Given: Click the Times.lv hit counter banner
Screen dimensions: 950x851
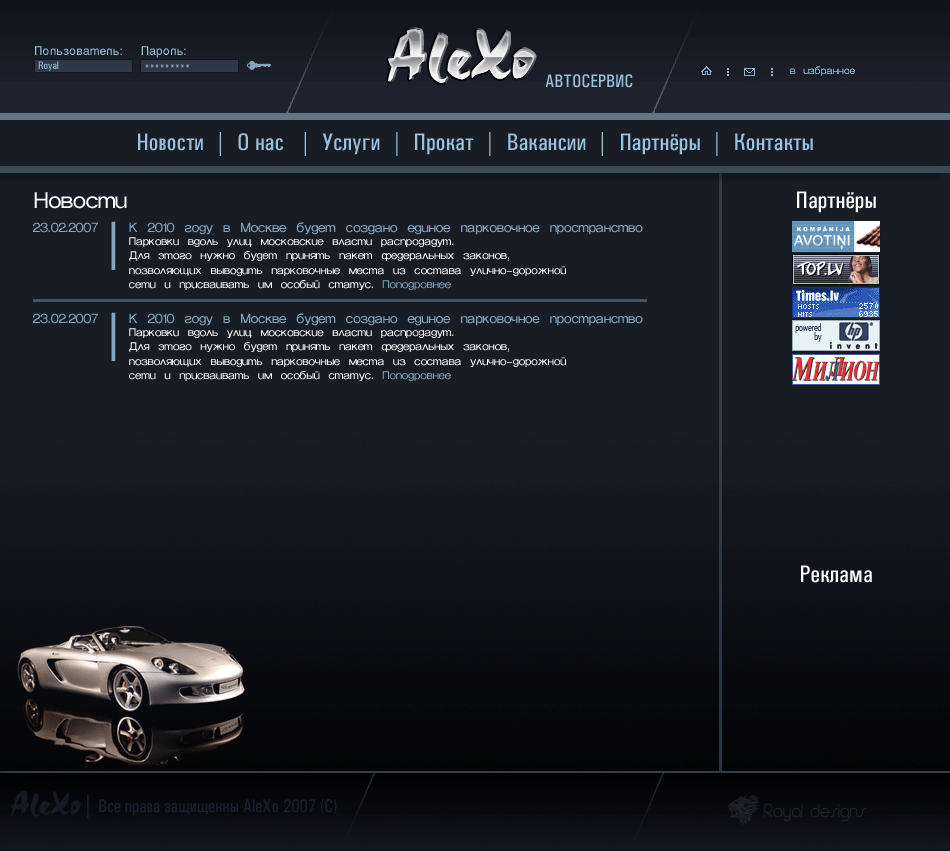Looking at the screenshot, I should (835, 302).
